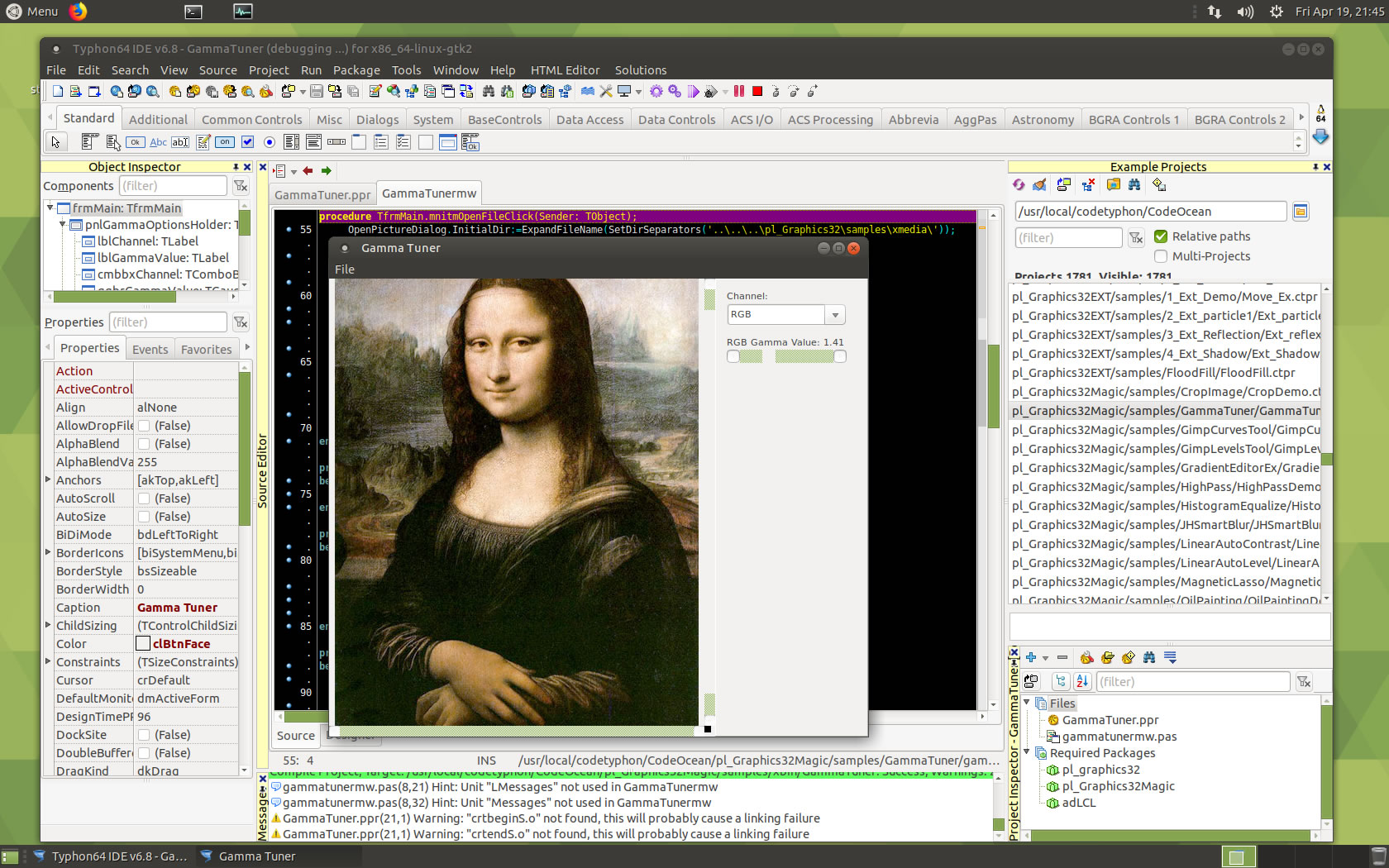Click the red back arrow in Source Editor

[308, 171]
